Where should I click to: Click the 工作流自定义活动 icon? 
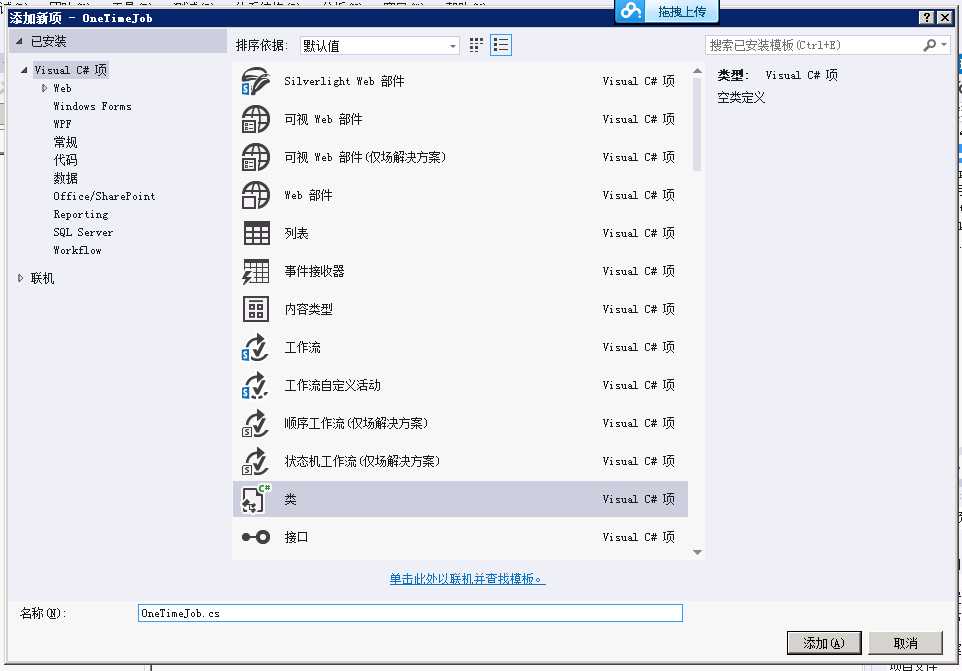tap(255, 385)
